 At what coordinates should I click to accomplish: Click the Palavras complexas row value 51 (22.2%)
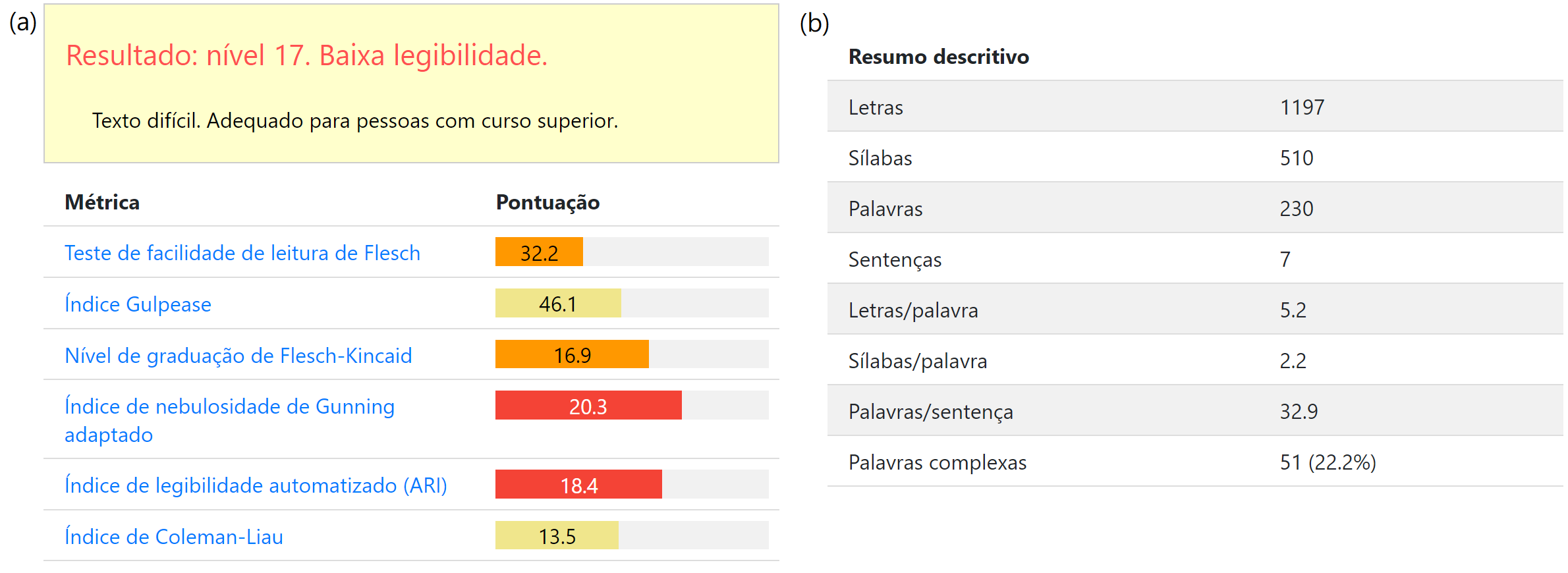[1328, 462]
